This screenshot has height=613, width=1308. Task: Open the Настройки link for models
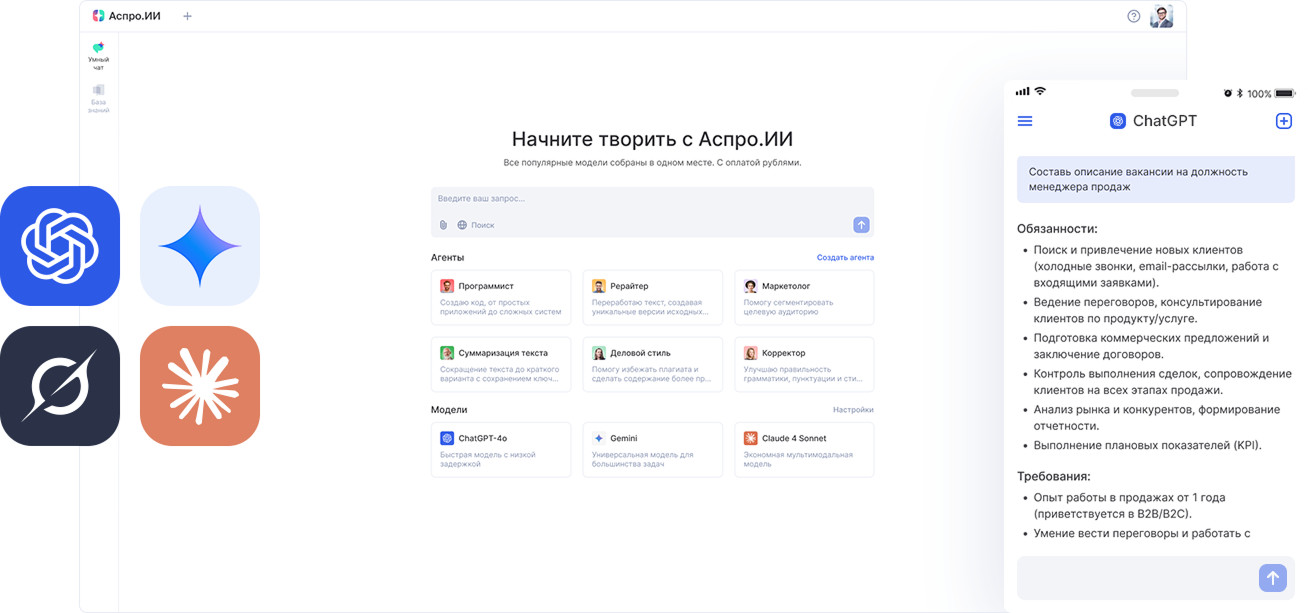tap(853, 410)
